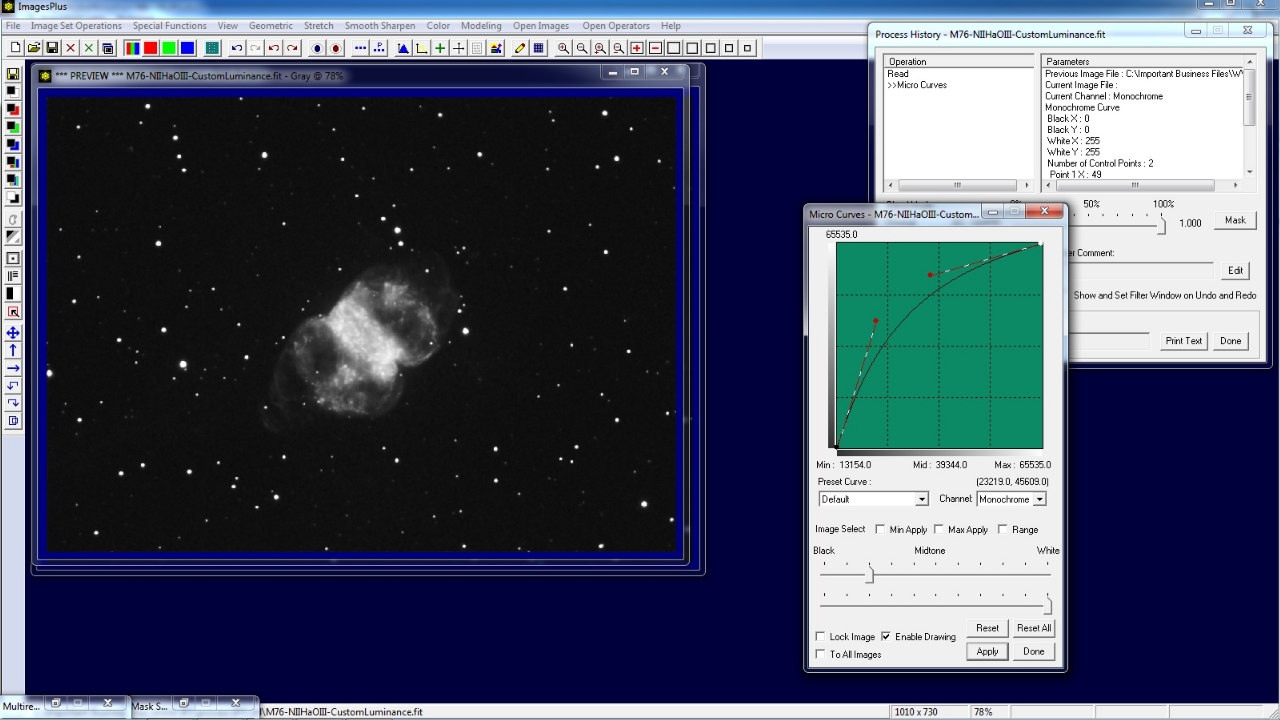The width and height of the screenshot is (1280, 720).
Task: Click the red X icon in the top toolbar
Action: tap(70, 48)
